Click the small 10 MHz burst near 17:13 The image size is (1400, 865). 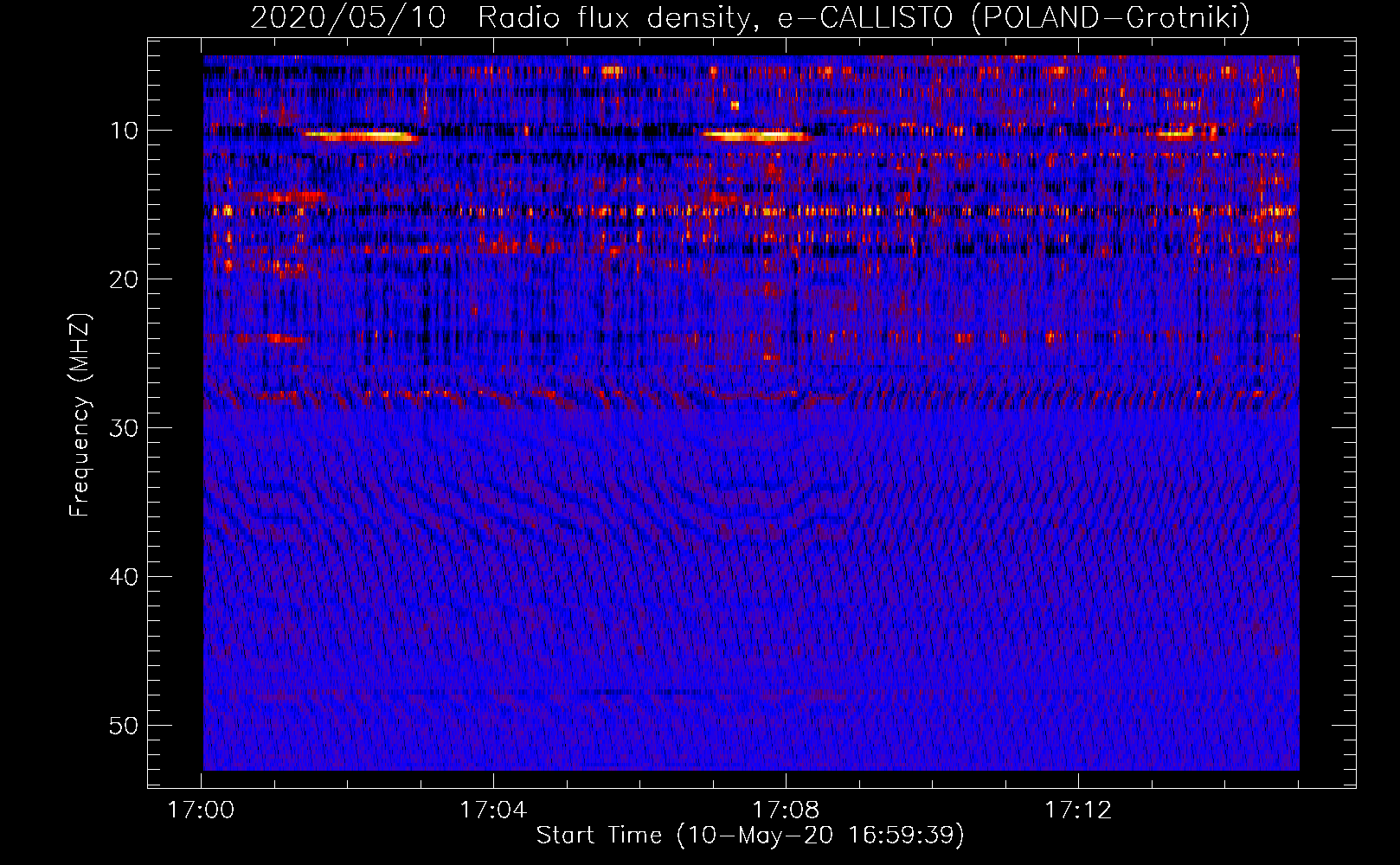tap(1175, 134)
